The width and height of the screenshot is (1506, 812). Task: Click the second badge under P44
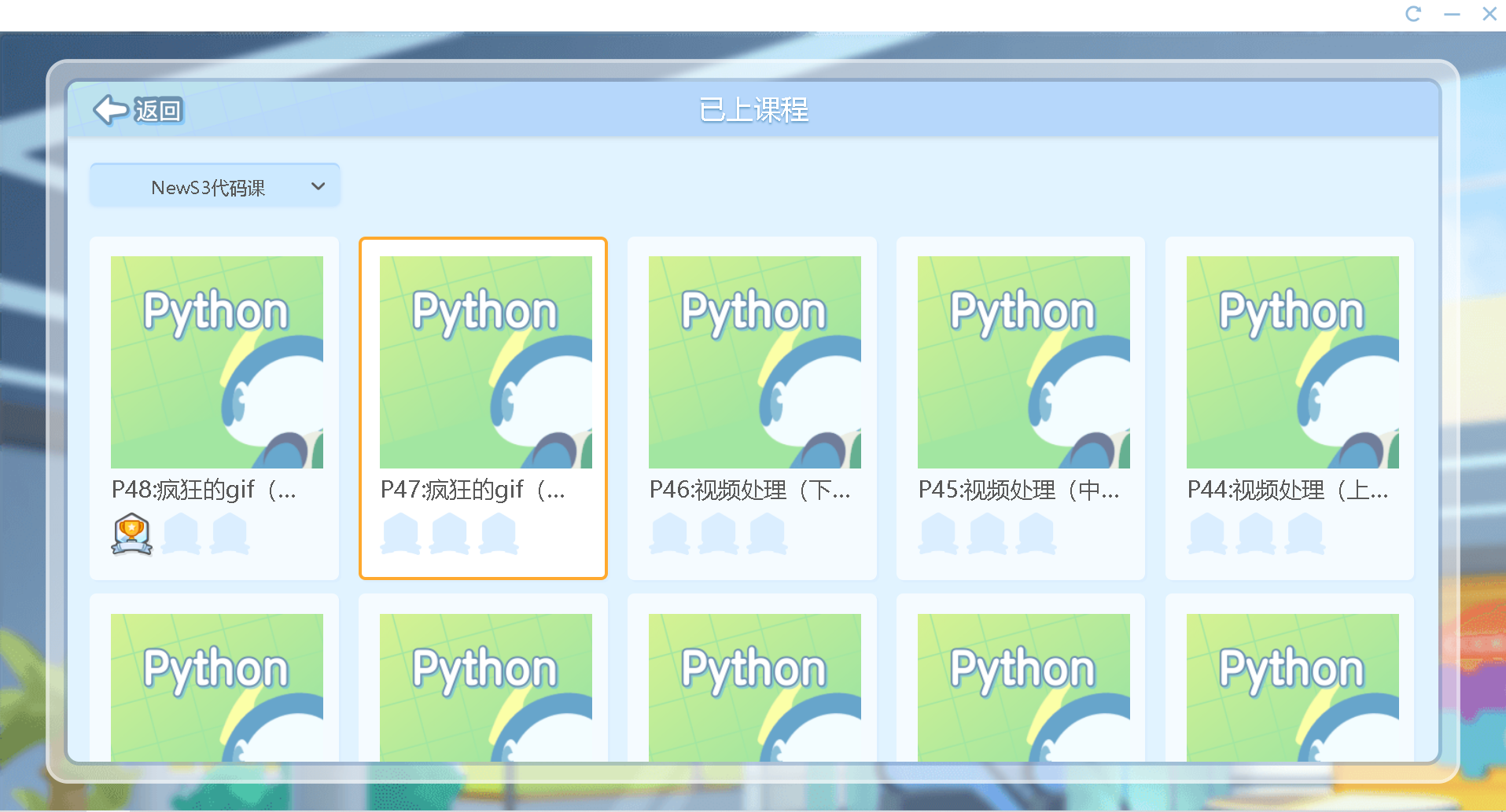pos(1257,534)
